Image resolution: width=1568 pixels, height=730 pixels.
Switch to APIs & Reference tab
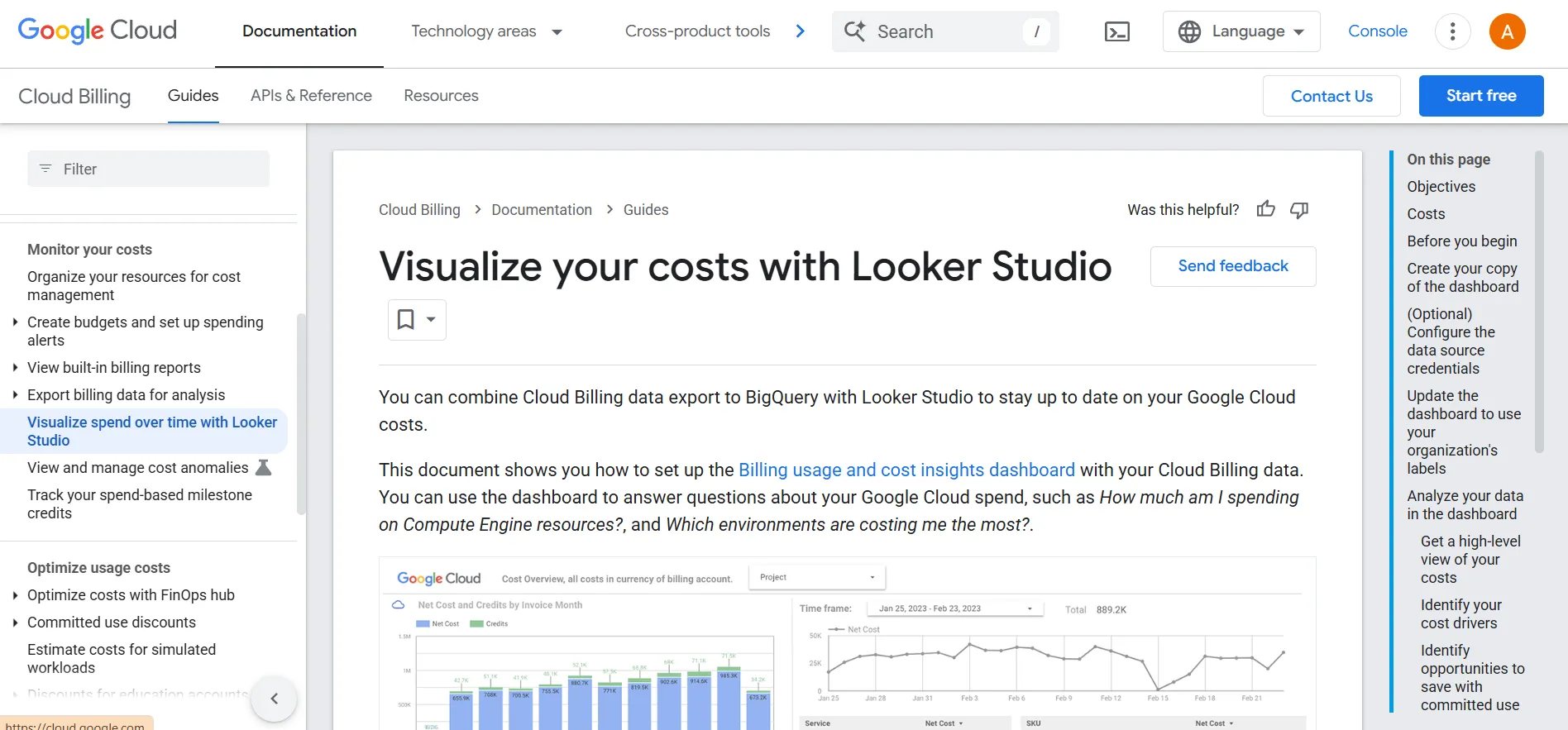click(311, 96)
